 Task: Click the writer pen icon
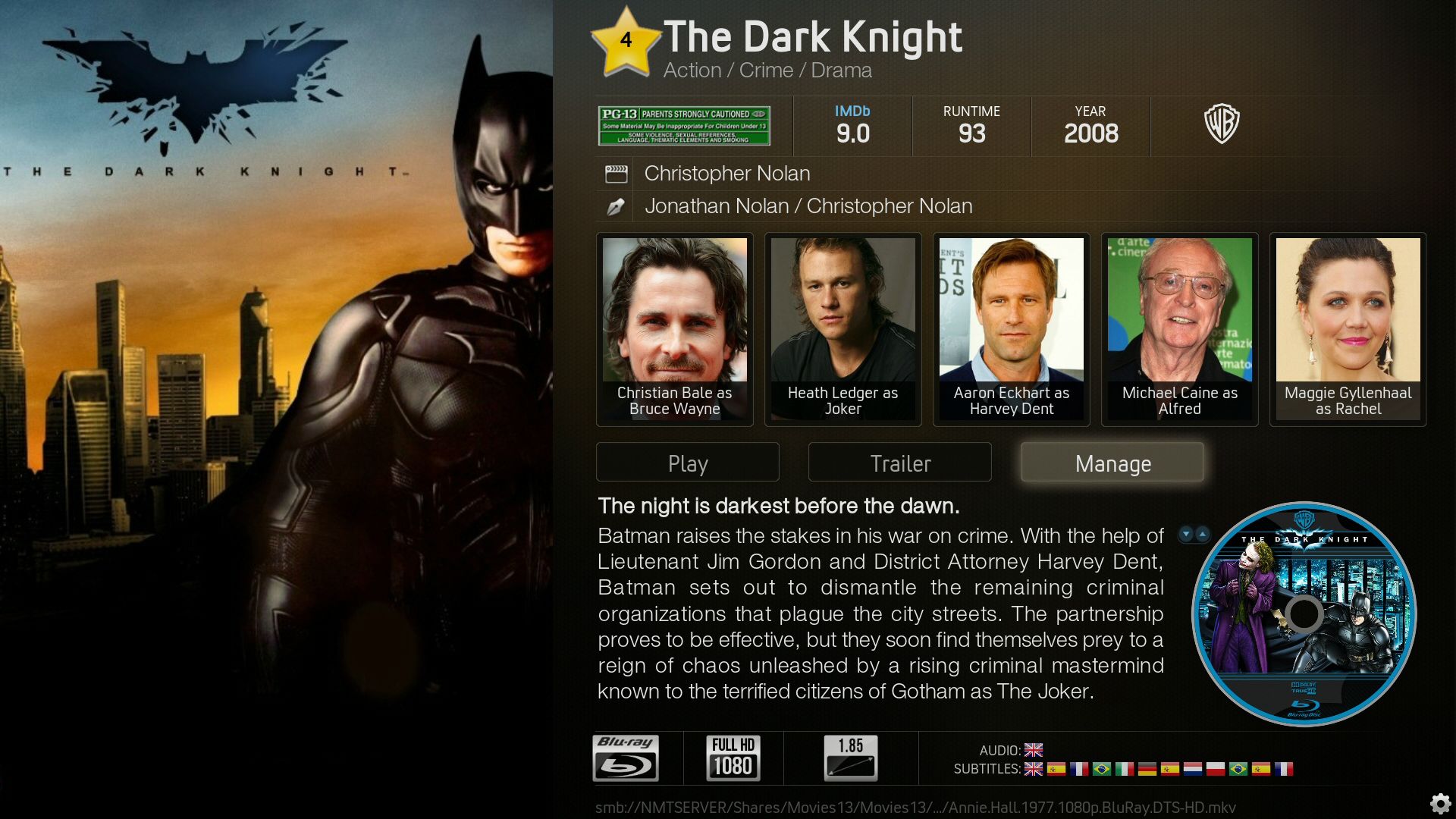(616, 206)
